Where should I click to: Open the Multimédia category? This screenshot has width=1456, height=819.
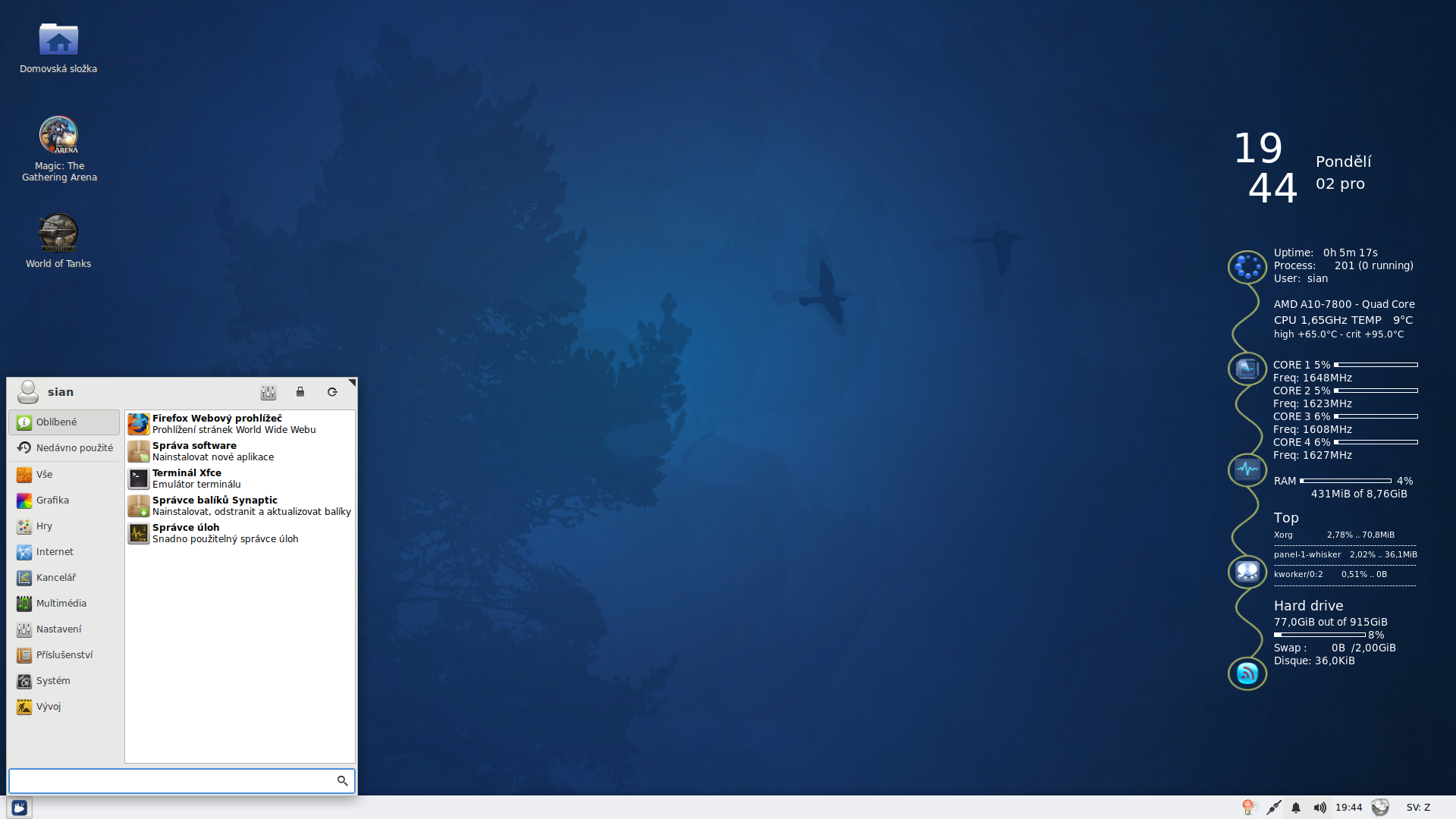tap(61, 604)
